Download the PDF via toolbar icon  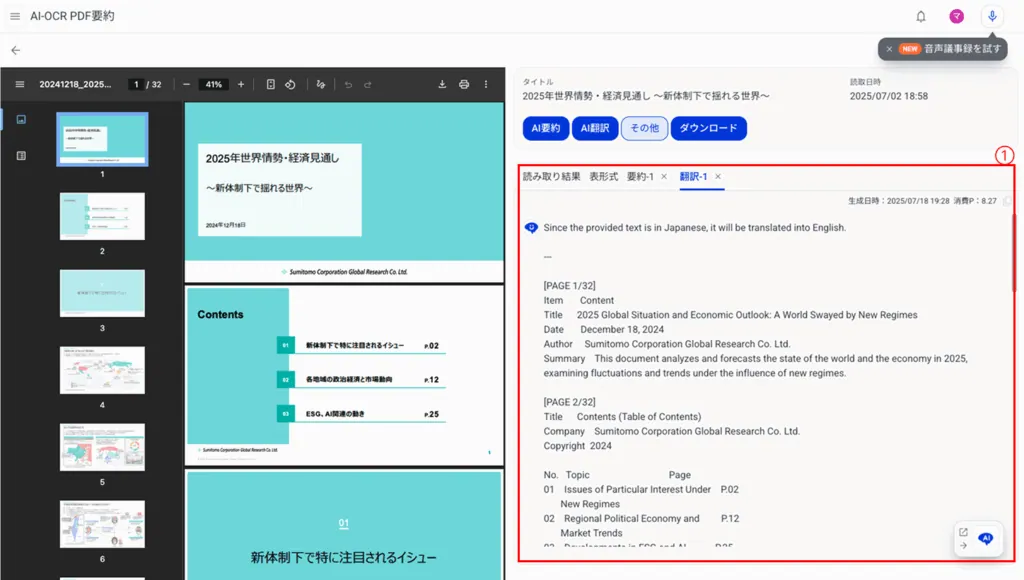coord(442,84)
